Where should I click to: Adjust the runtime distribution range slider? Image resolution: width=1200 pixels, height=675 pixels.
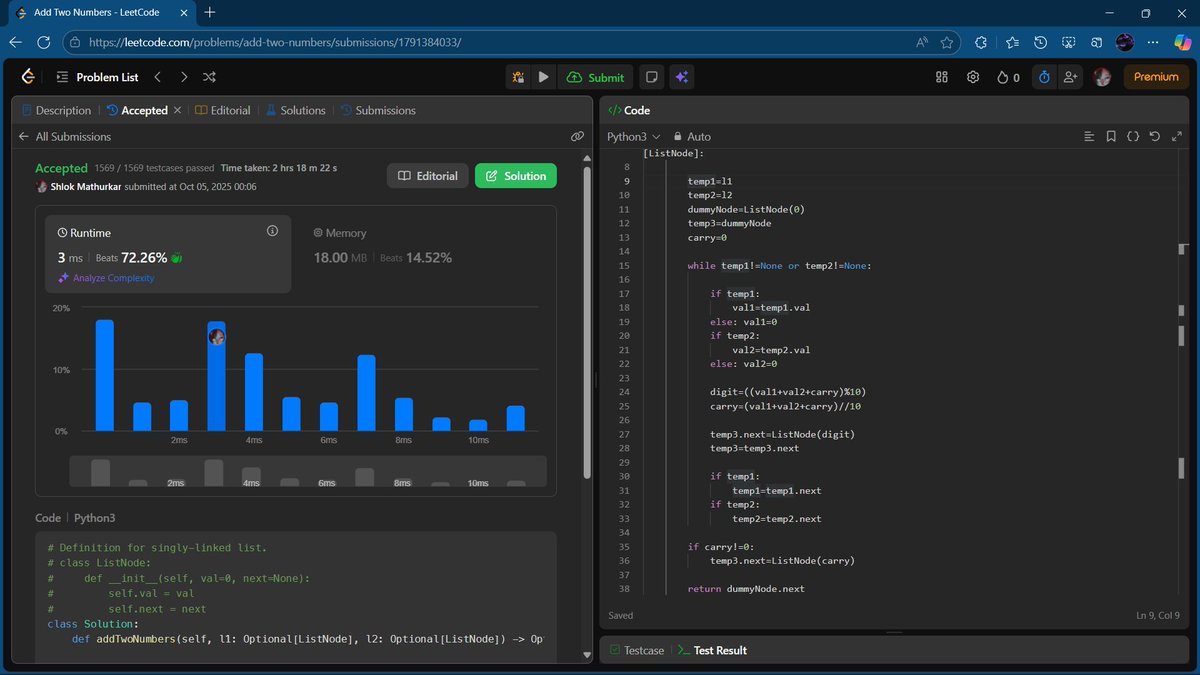pyautogui.click(x=308, y=472)
